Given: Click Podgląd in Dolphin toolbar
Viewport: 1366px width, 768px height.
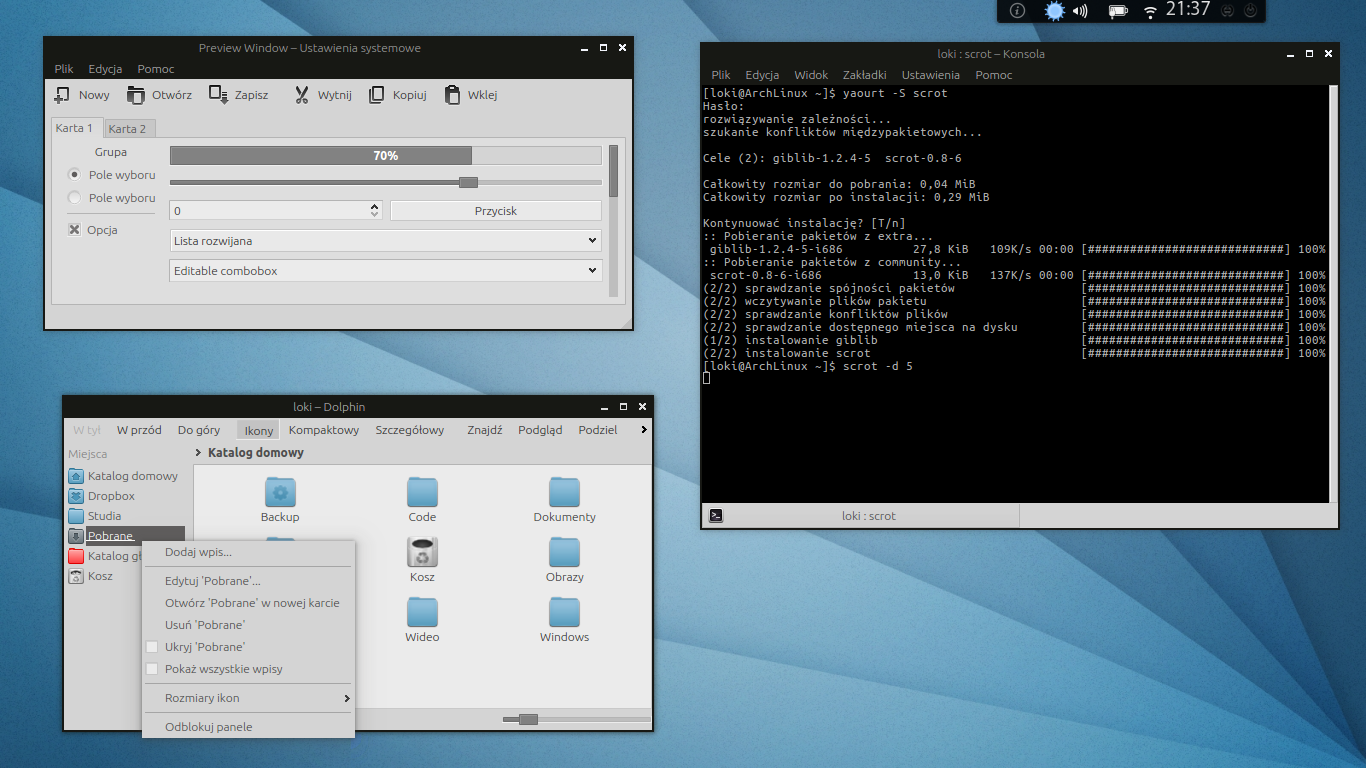Looking at the screenshot, I should coord(540,430).
